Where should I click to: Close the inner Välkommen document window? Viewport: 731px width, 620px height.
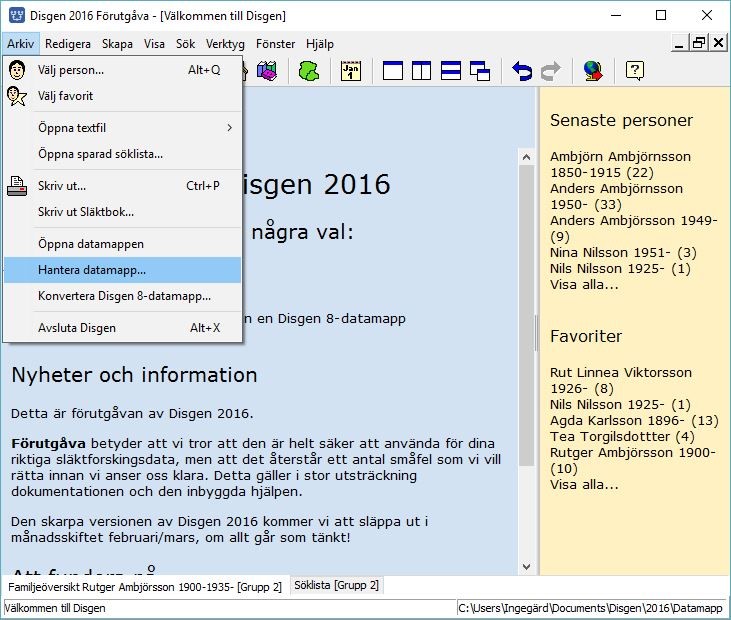(718, 43)
